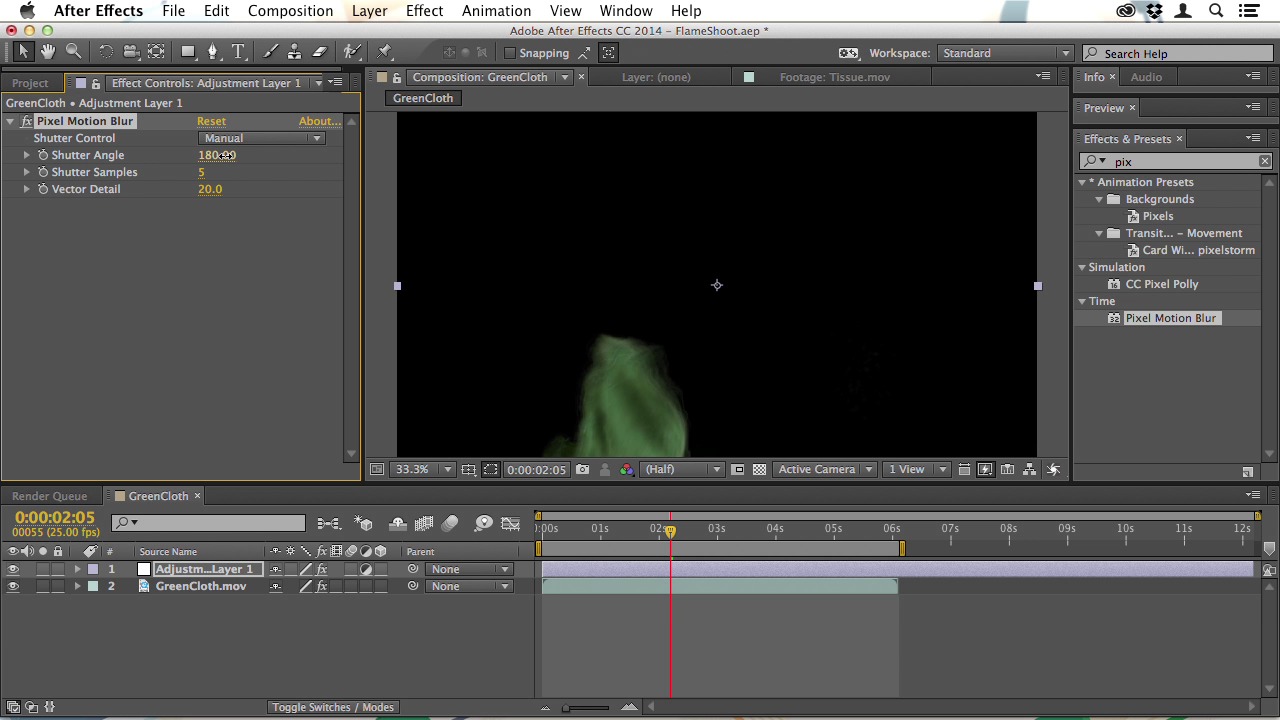Click the Take Snapshot camera icon
1280x720 pixels.
coord(582,470)
